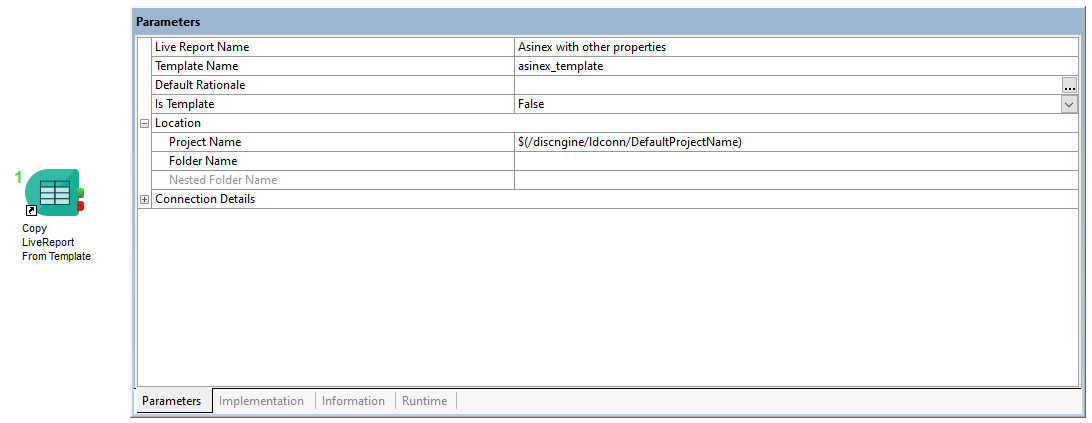
Task: Click the Nested Folder Name value field
Action: point(796,180)
